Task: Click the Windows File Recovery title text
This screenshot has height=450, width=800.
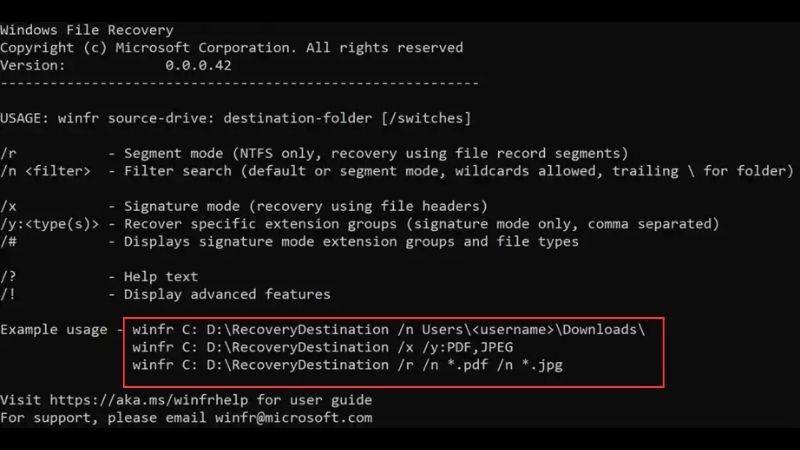Action: [87, 30]
